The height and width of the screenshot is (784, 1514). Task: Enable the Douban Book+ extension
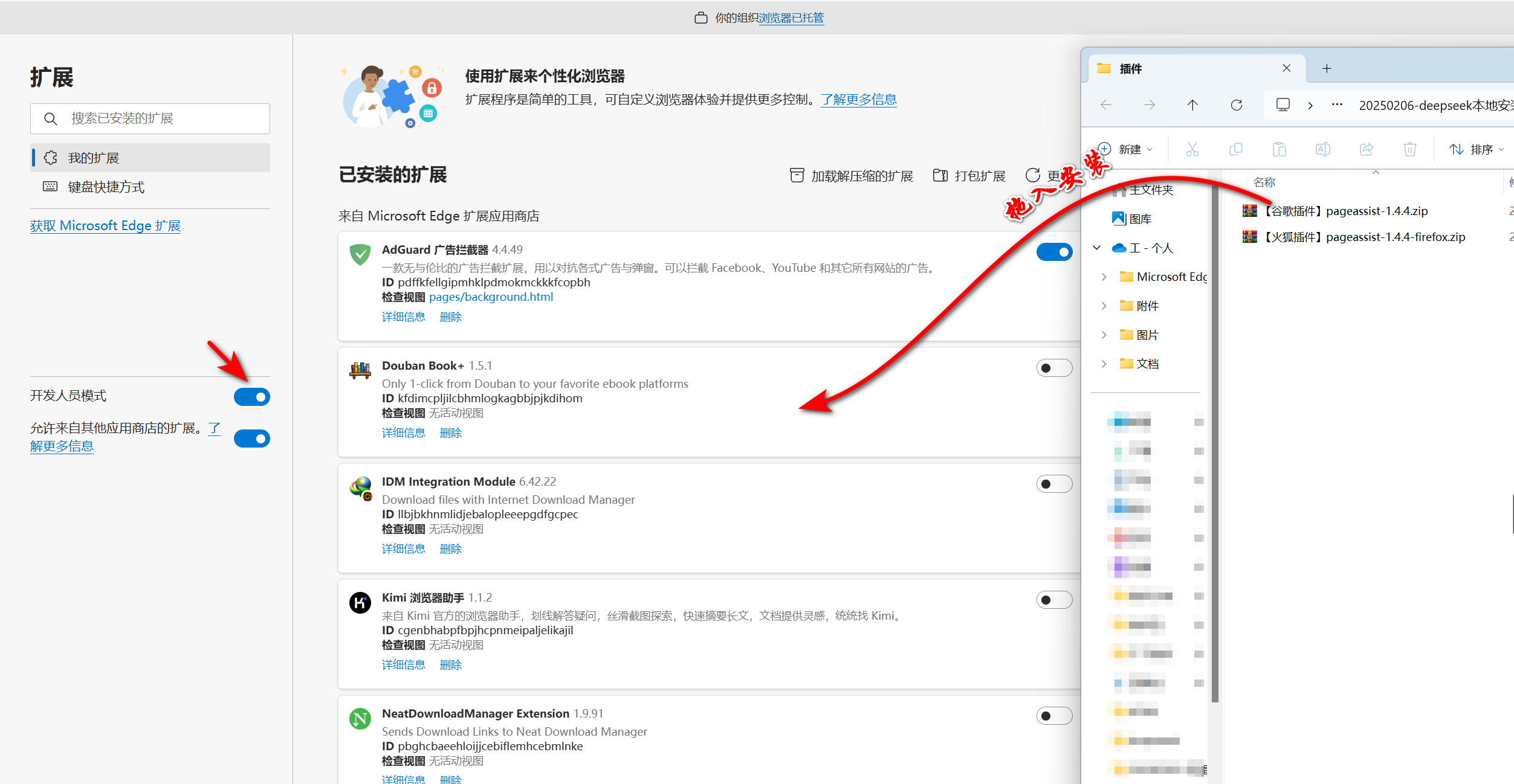click(1054, 367)
